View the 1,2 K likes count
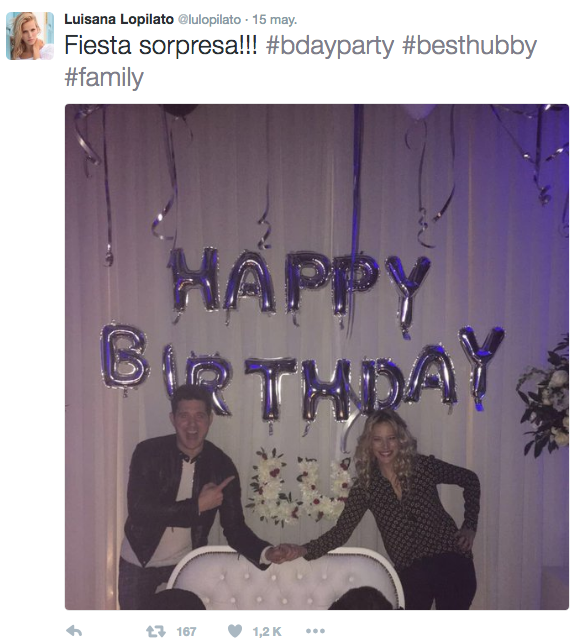 [267, 632]
